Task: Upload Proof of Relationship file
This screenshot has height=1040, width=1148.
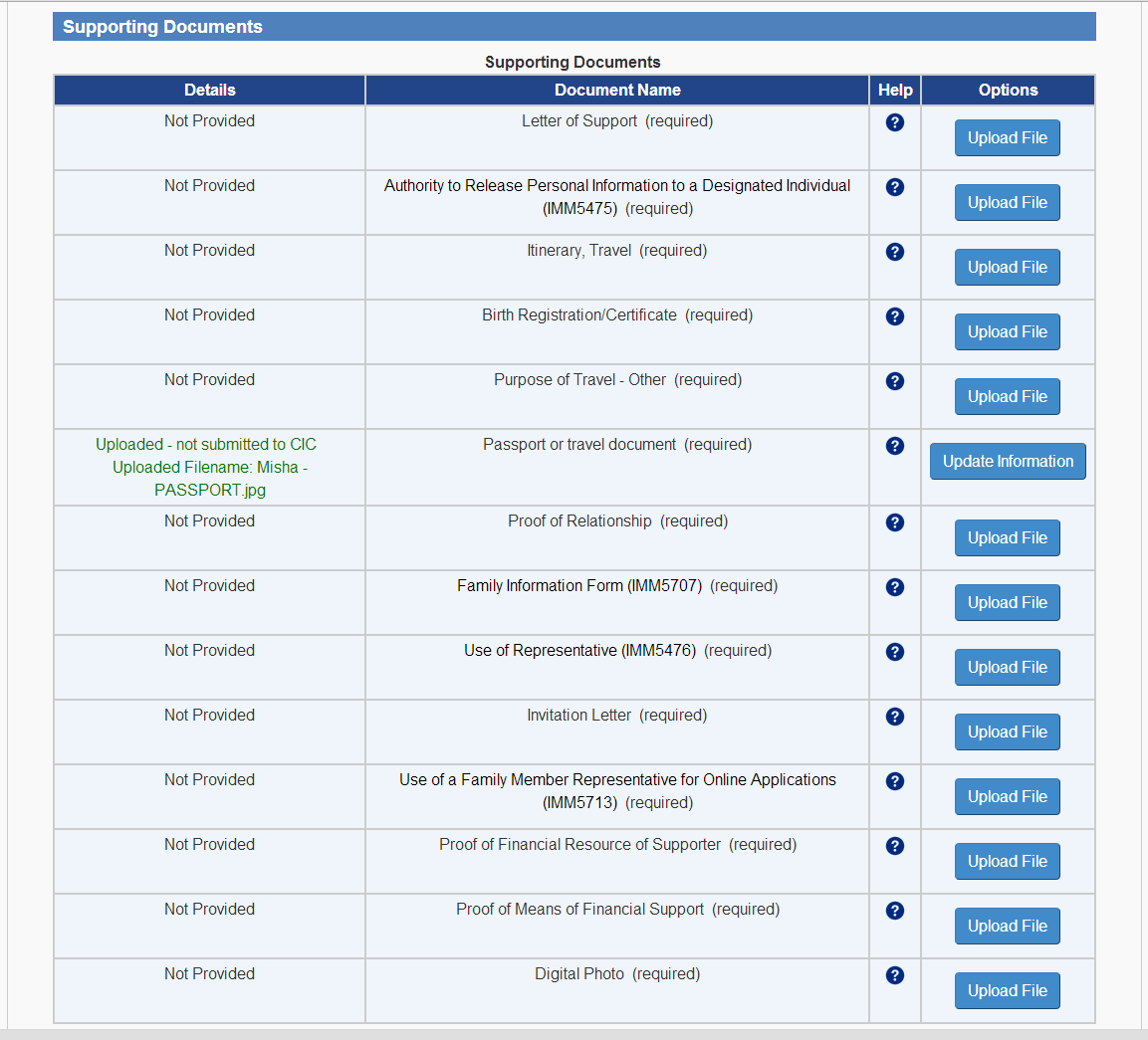Action: (x=1008, y=538)
